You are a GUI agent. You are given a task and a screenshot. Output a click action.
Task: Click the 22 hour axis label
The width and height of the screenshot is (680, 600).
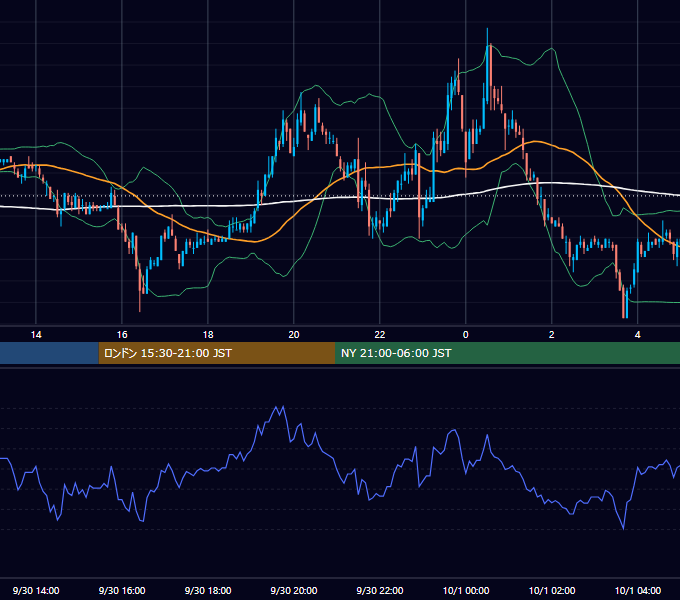click(379, 335)
